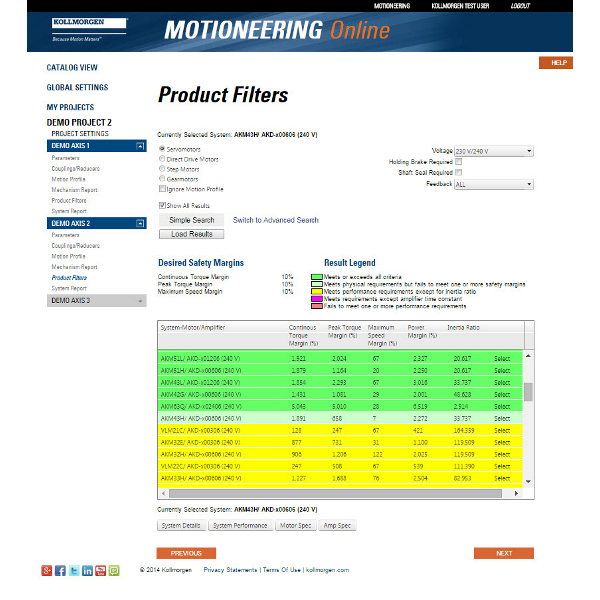The image size is (600, 600).
Task: Open Mechanism Report under Demo Axis 1
Action: click(x=74, y=190)
